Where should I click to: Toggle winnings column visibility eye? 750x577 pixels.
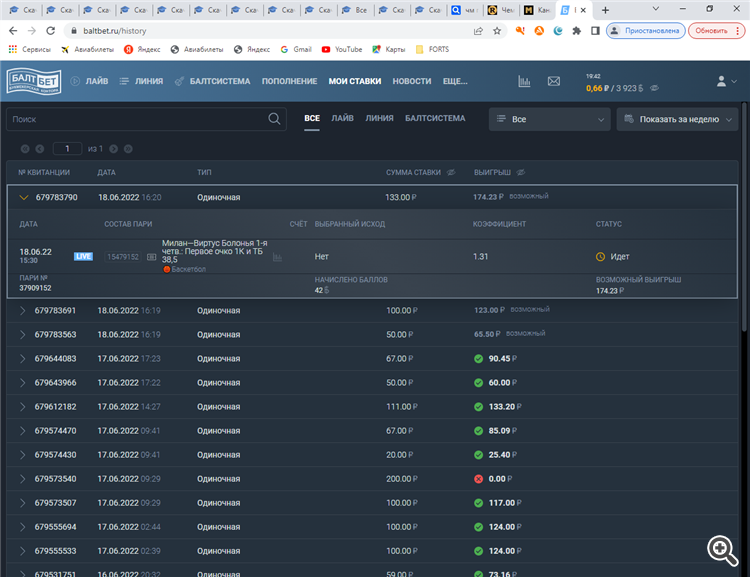click(x=521, y=172)
